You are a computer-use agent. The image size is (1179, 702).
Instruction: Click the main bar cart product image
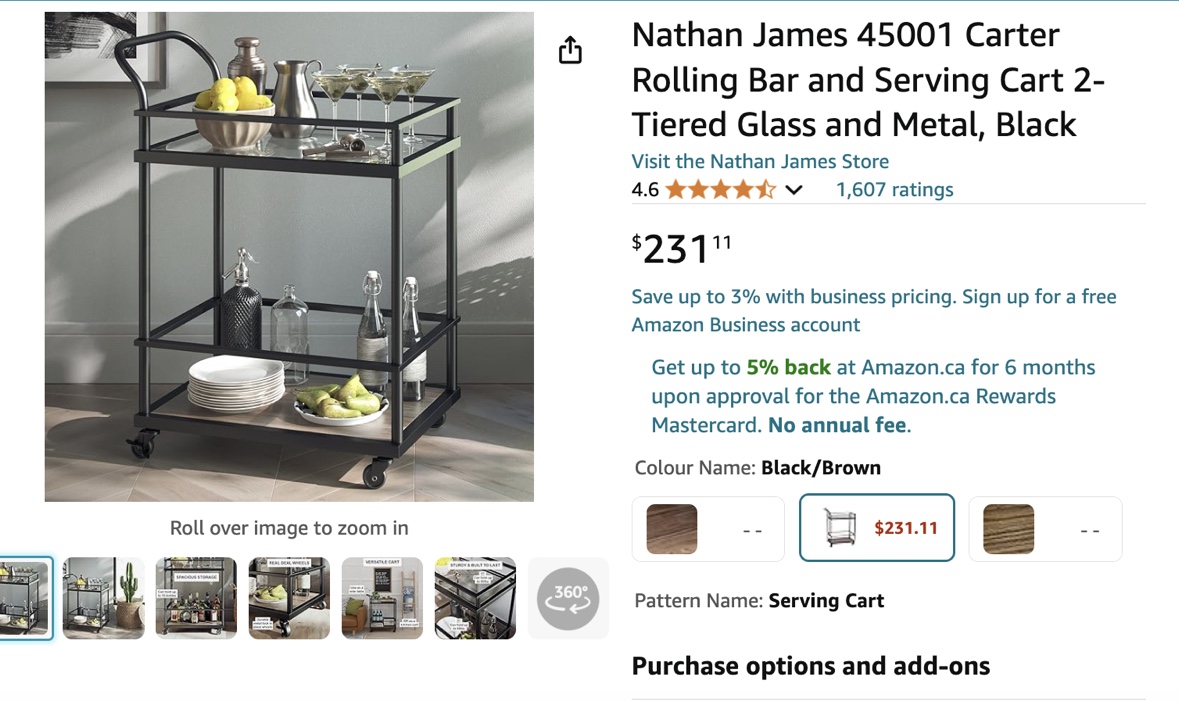click(289, 256)
